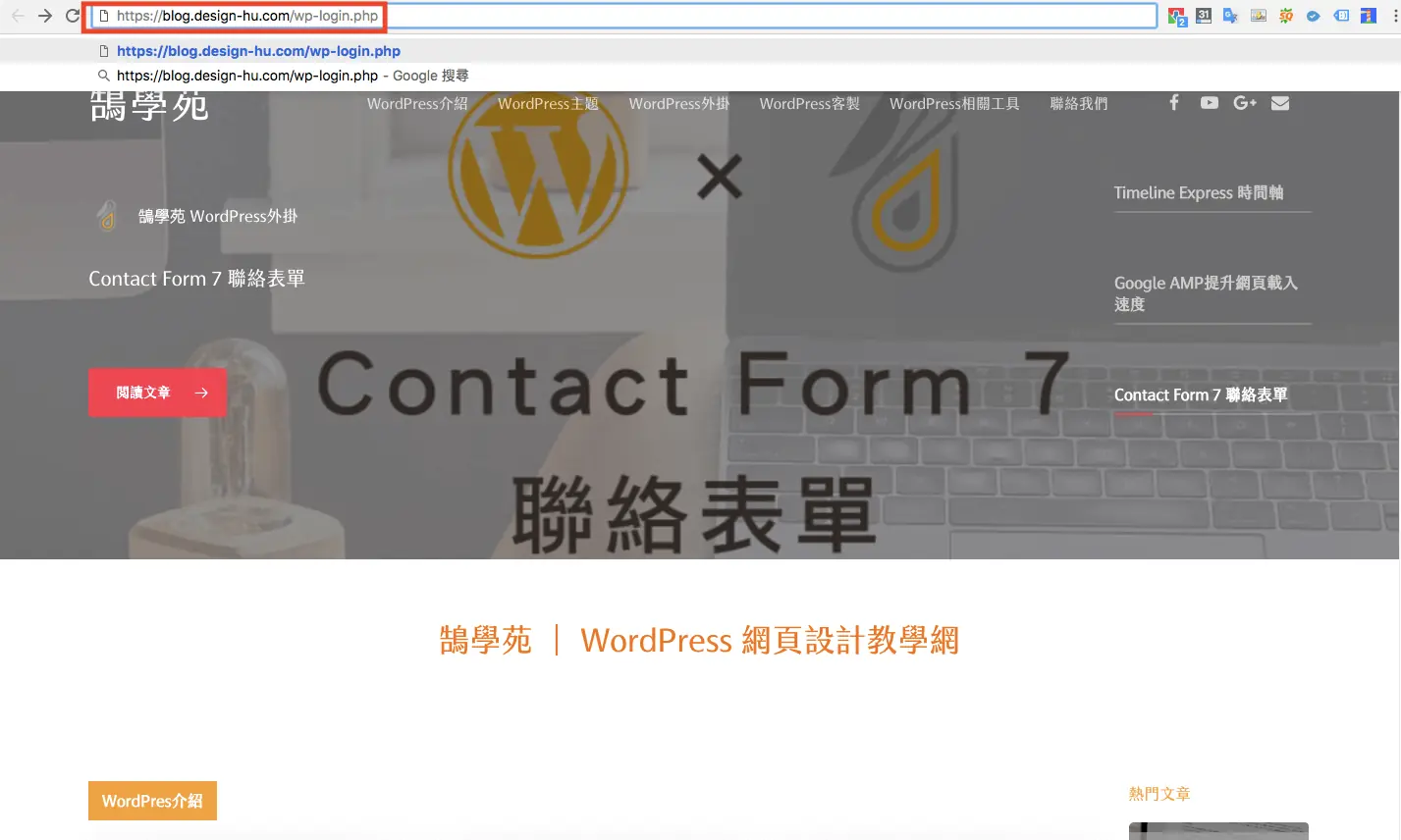Open WordPress外掛 nav menu item

tap(678, 103)
